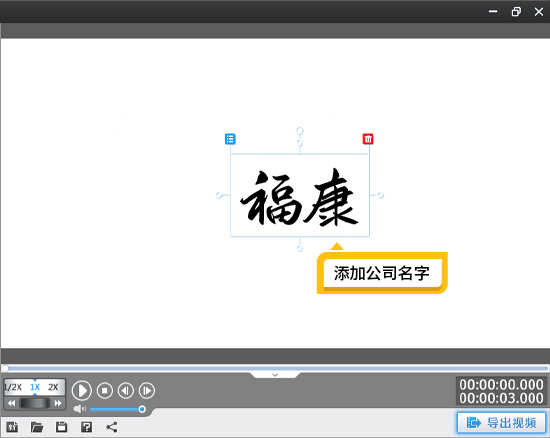Click the share icon in the bottom toolbar
The image size is (550, 438).
point(112,427)
